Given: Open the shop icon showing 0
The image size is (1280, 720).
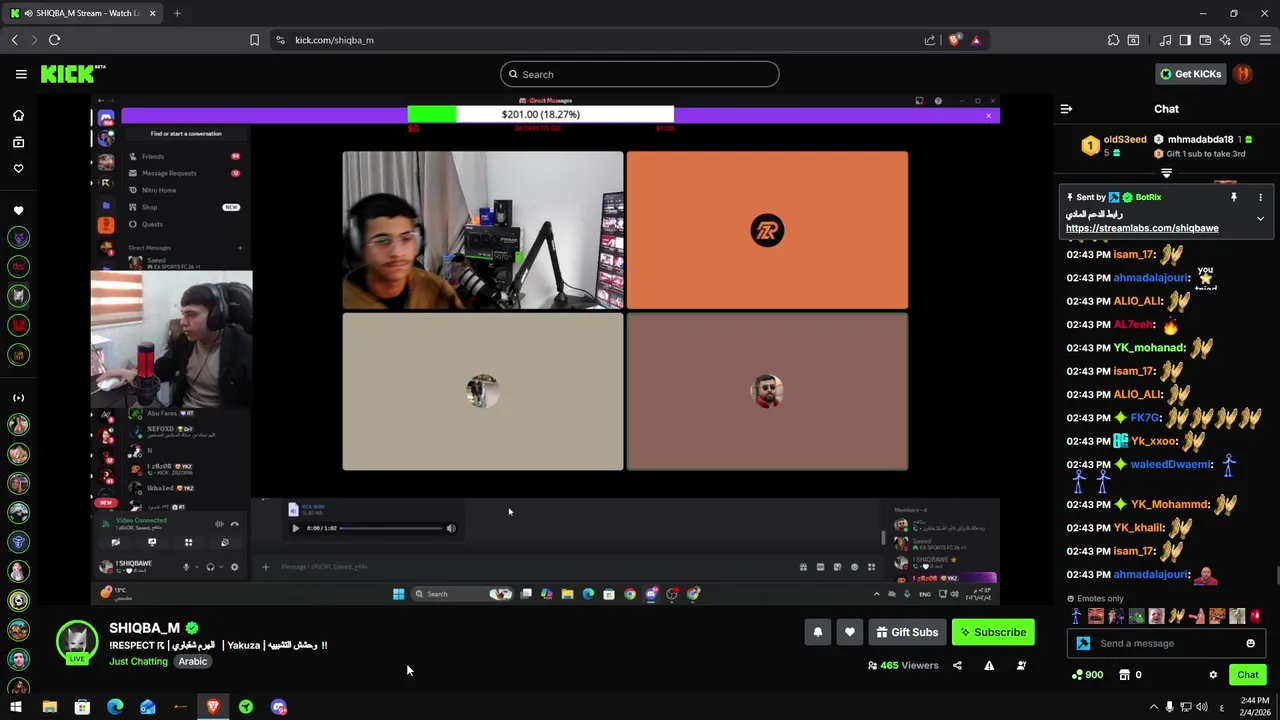Looking at the screenshot, I should click(x=1130, y=675).
